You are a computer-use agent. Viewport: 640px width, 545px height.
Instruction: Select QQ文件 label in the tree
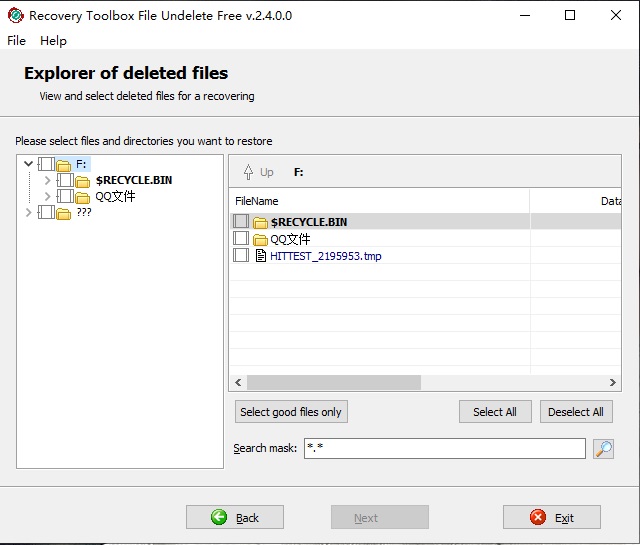(x=115, y=196)
